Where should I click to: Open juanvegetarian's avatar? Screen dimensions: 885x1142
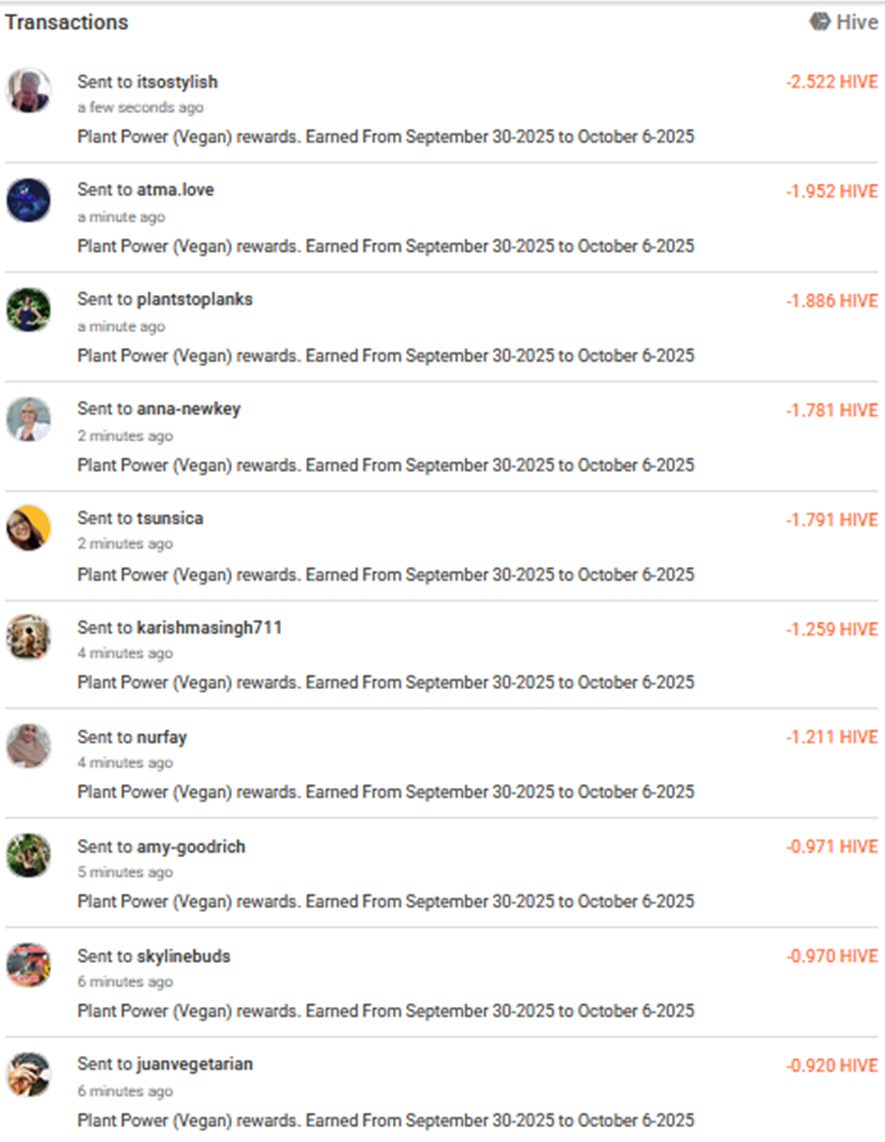28,1074
